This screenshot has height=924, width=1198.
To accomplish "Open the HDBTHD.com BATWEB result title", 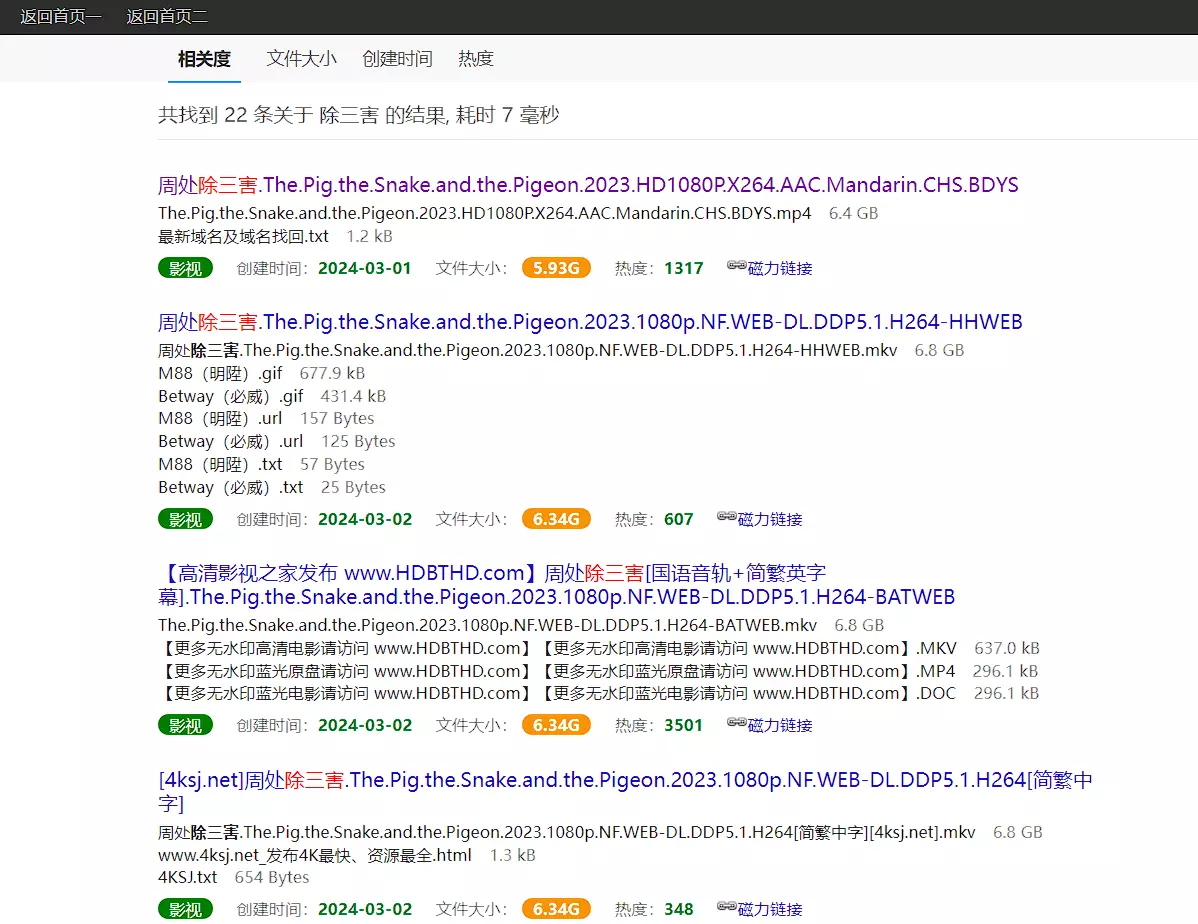I will coord(556,585).
